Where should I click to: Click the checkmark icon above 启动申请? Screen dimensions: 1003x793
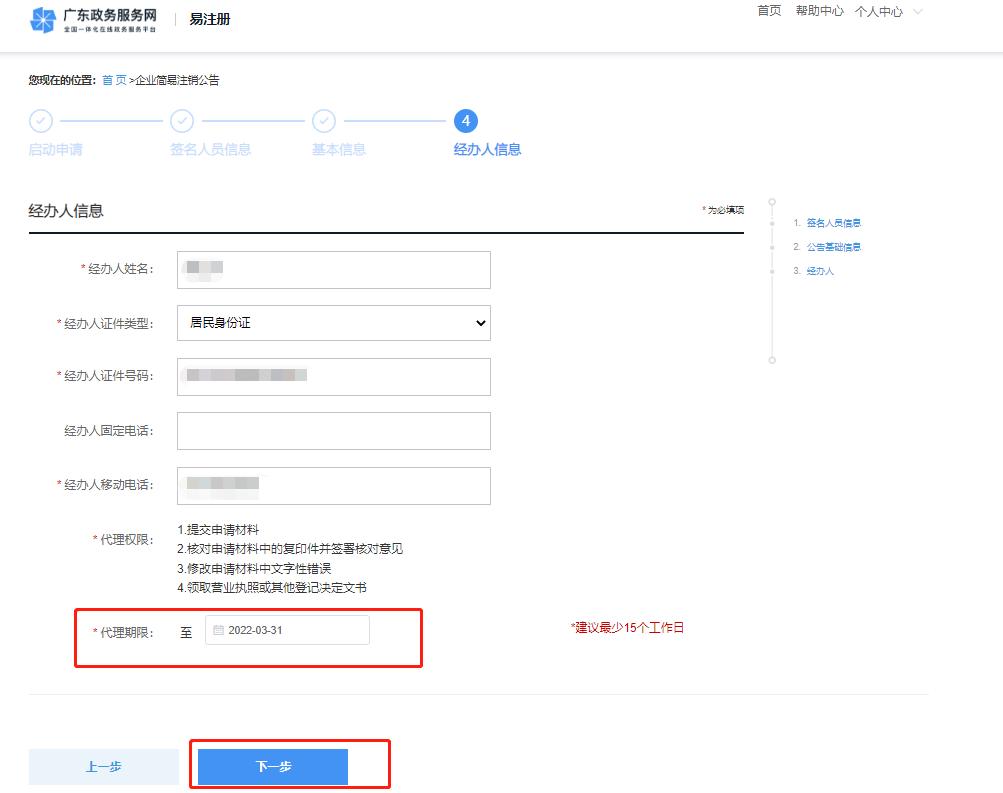click(41, 121)
